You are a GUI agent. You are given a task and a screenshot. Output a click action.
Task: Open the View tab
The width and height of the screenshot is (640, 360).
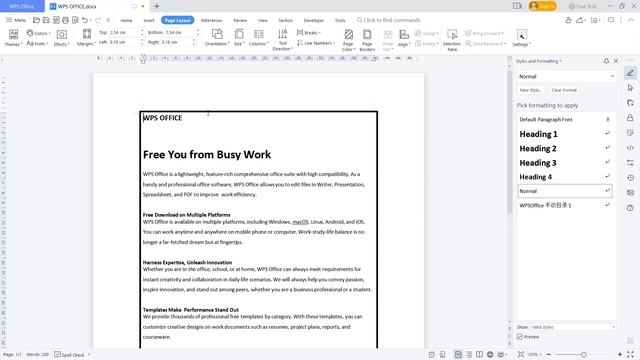point(262,20)
